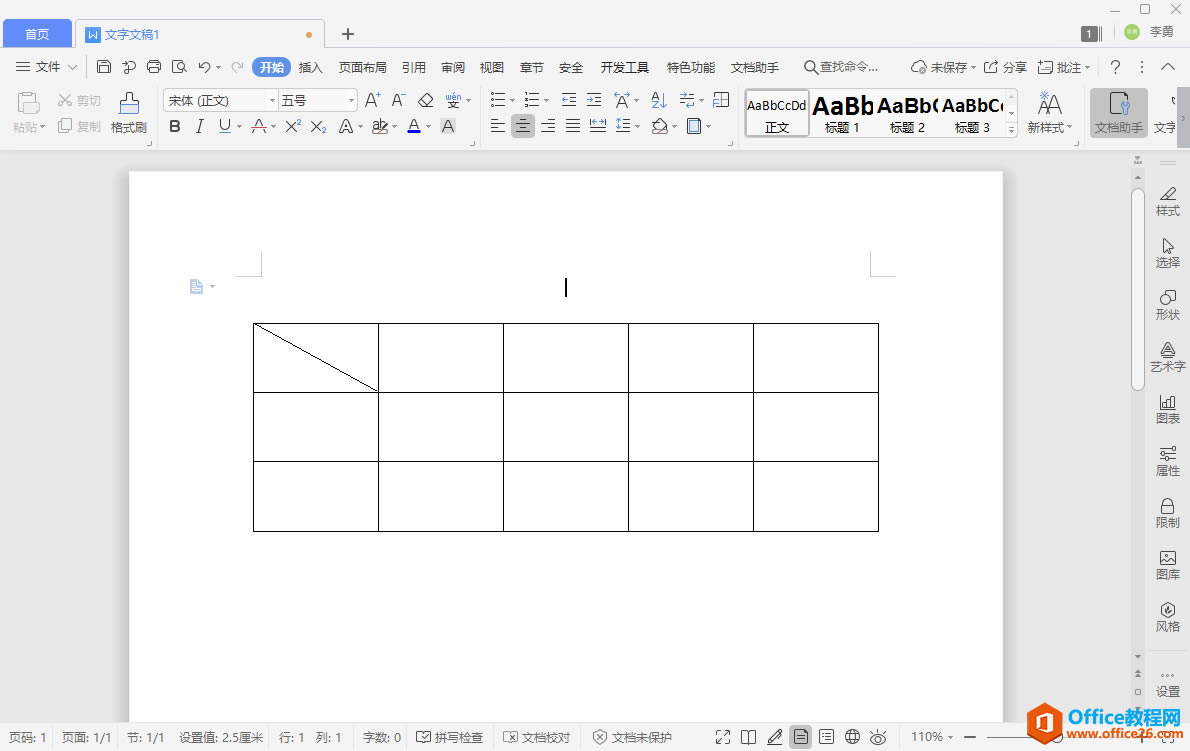Viewport: 1190px width, 751px height.
Task: Click the Undo arrow icon
Action: [x=204, y=67]
